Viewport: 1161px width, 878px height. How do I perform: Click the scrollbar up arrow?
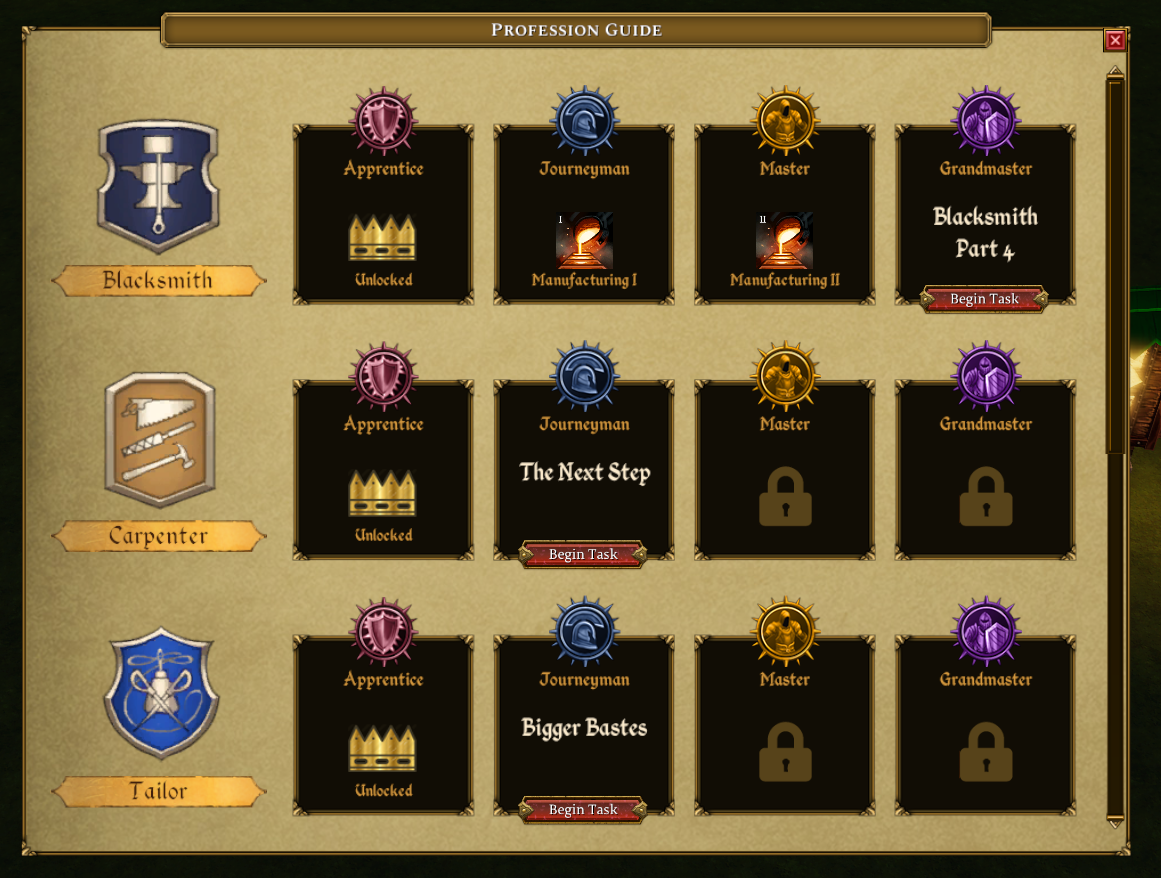point(1115,72)
